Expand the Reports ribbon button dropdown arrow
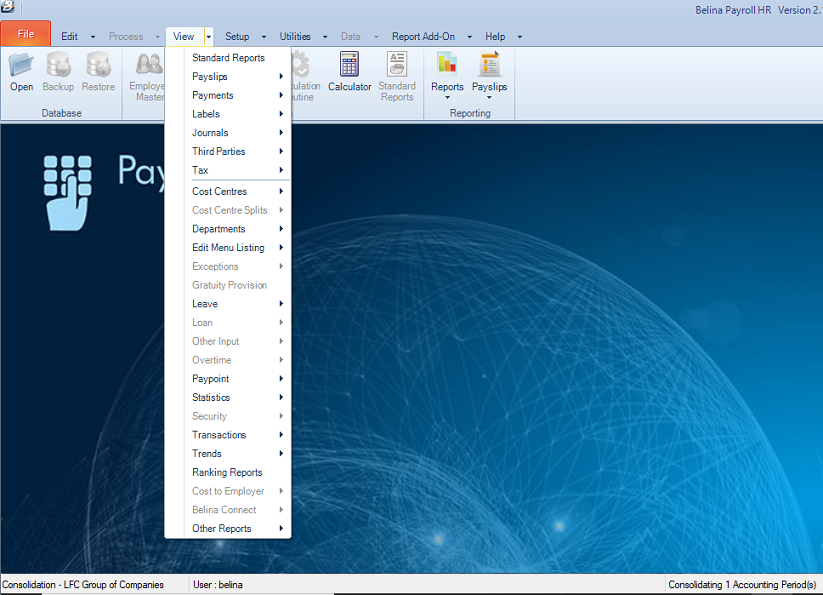The image size is (823, 595). 448,98
